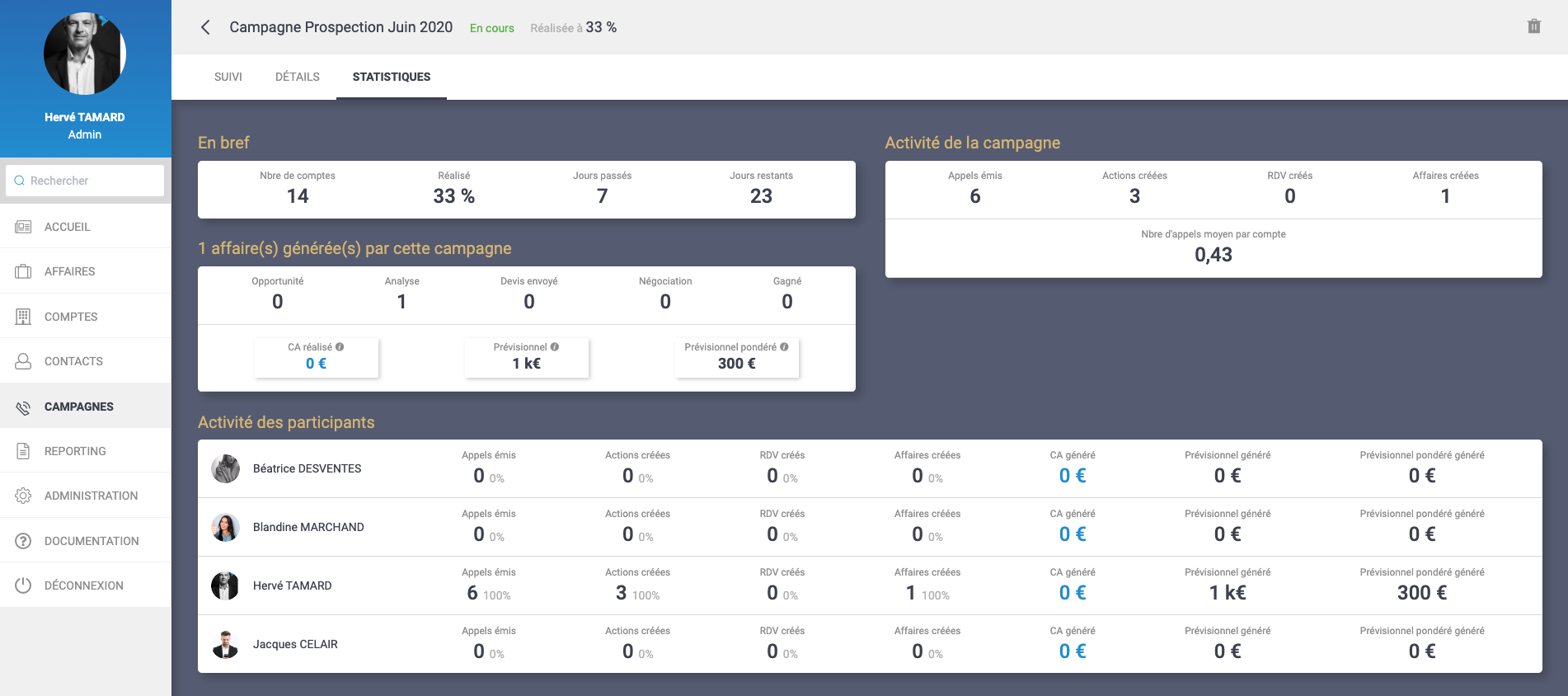Open the DÉTAILS tab
The image size is (1568, 696).
[x=297, y=77]
